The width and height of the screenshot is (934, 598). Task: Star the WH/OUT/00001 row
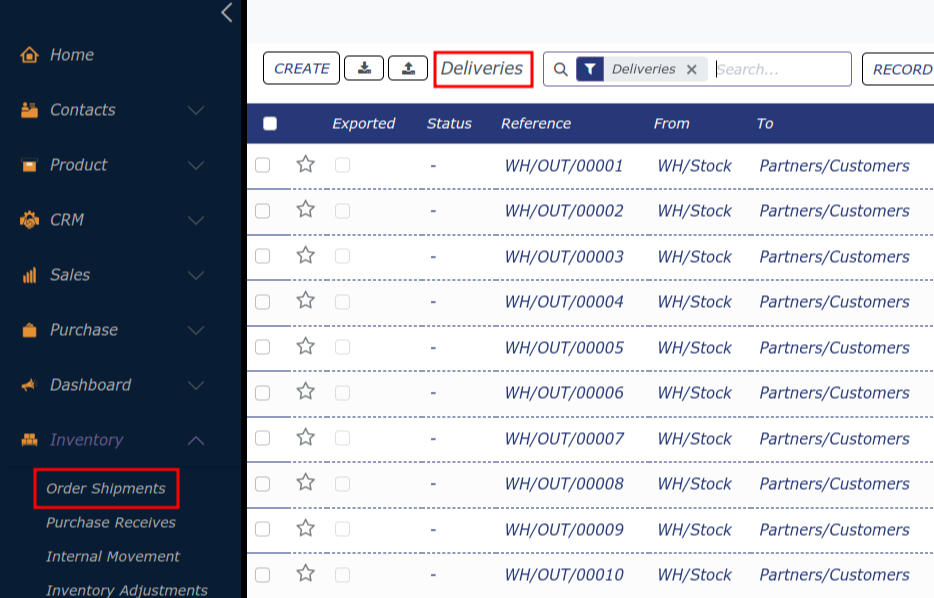pos(306,164)
